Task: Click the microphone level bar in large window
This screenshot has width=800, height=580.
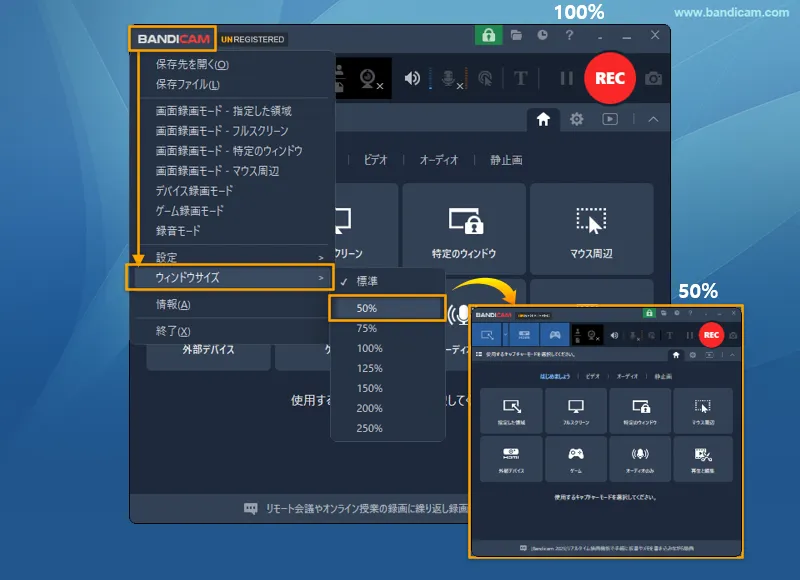Action: click(466, 79)
